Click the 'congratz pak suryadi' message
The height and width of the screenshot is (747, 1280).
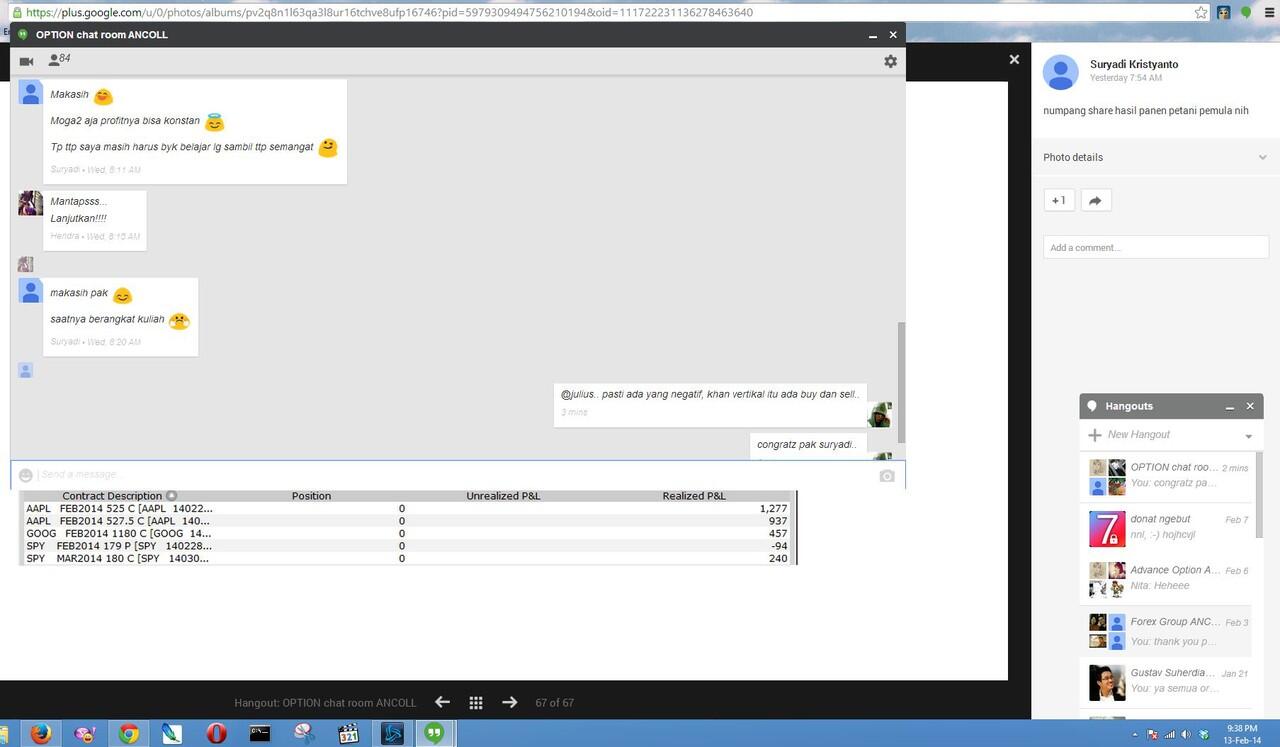coord(808,445)
